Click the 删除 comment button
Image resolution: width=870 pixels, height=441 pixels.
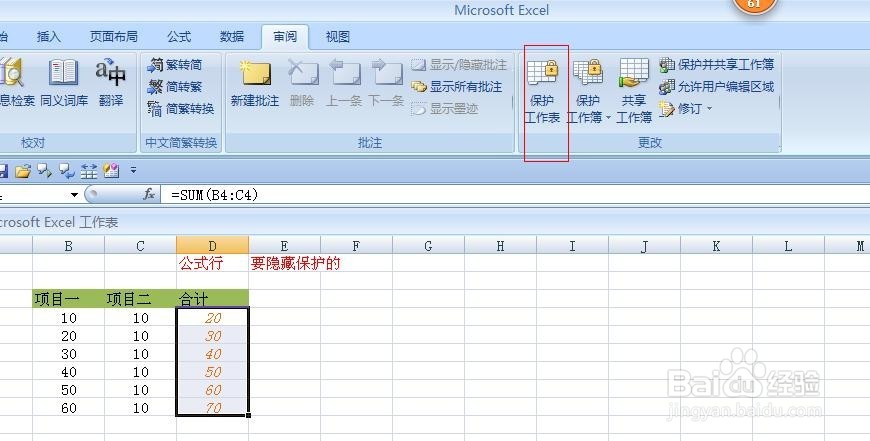pyautogui.click(x=302, y=83)
